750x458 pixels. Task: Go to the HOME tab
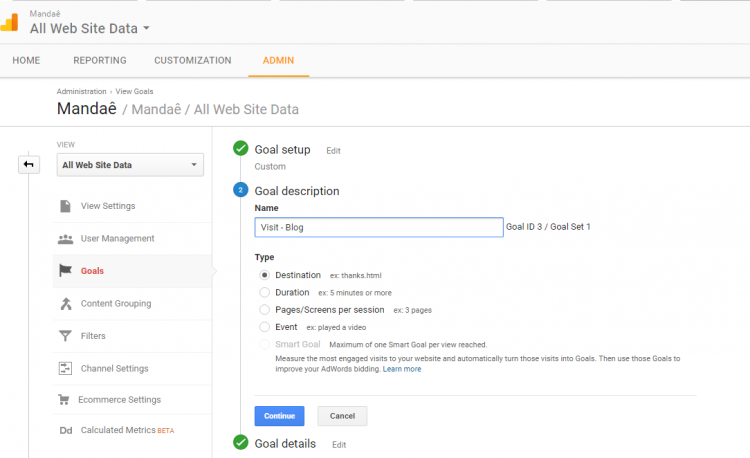point(26,60)
